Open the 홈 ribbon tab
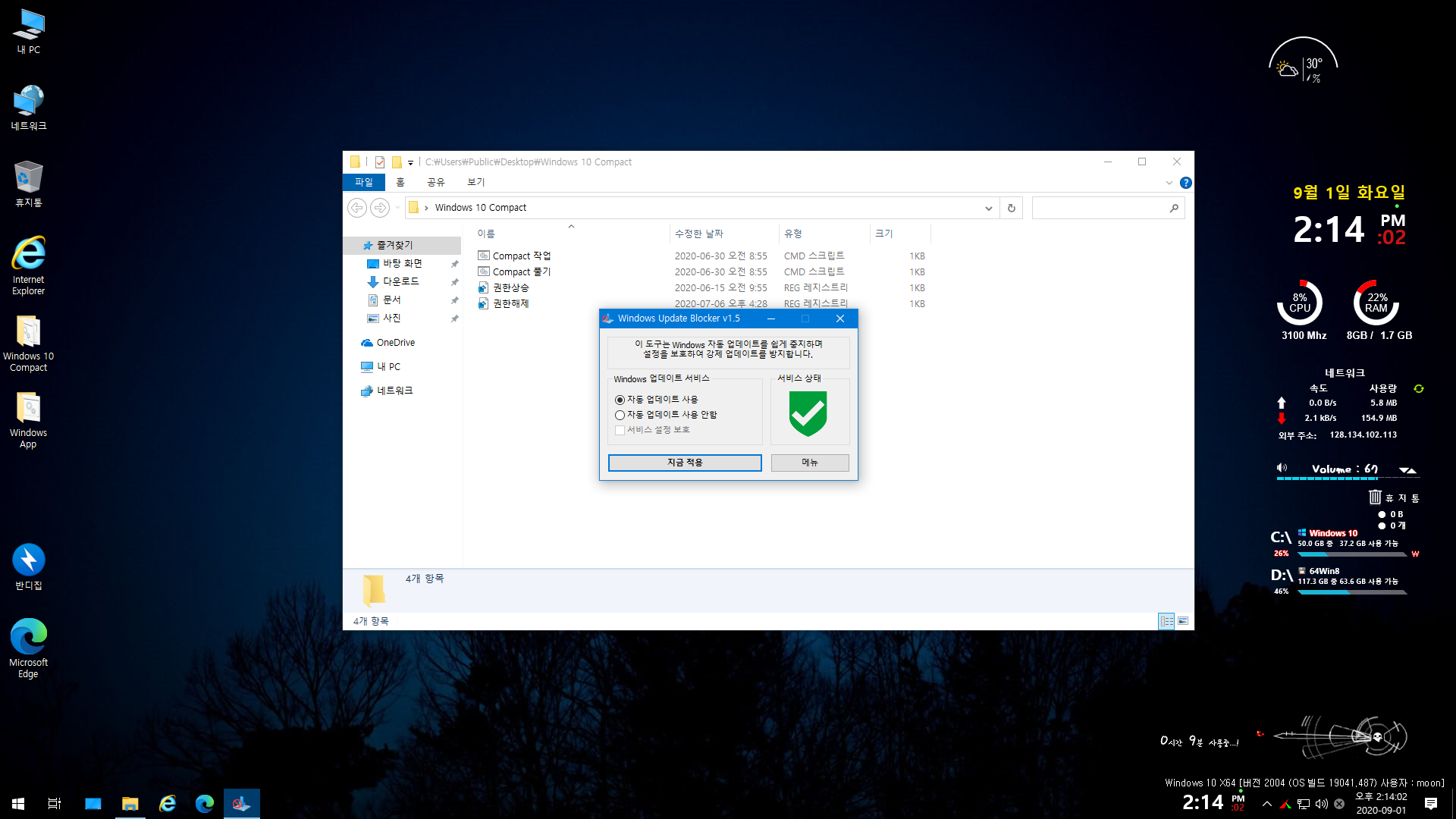 pos(400,182)
